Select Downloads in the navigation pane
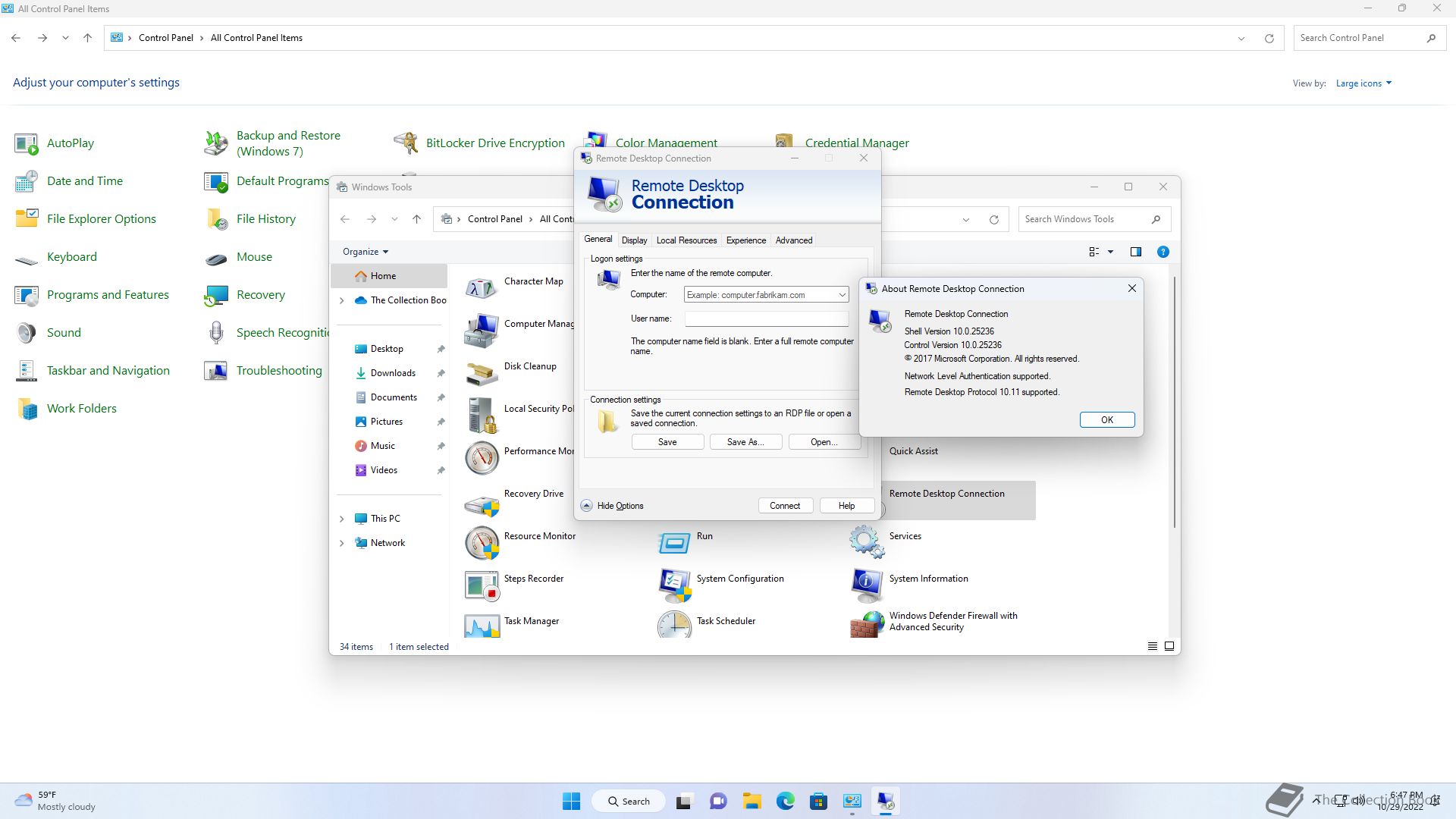 (393, 373)
